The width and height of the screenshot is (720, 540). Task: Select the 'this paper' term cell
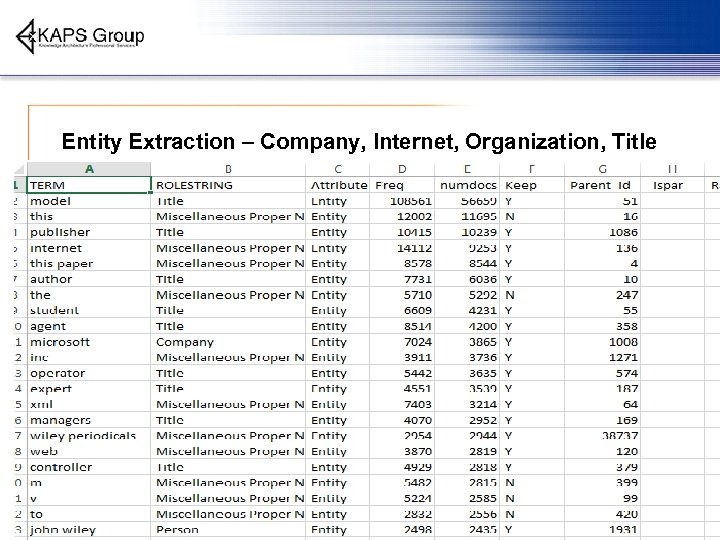point(89,264)
